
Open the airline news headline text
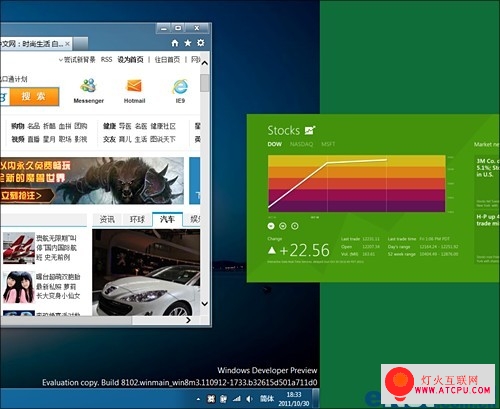[56, 248]
